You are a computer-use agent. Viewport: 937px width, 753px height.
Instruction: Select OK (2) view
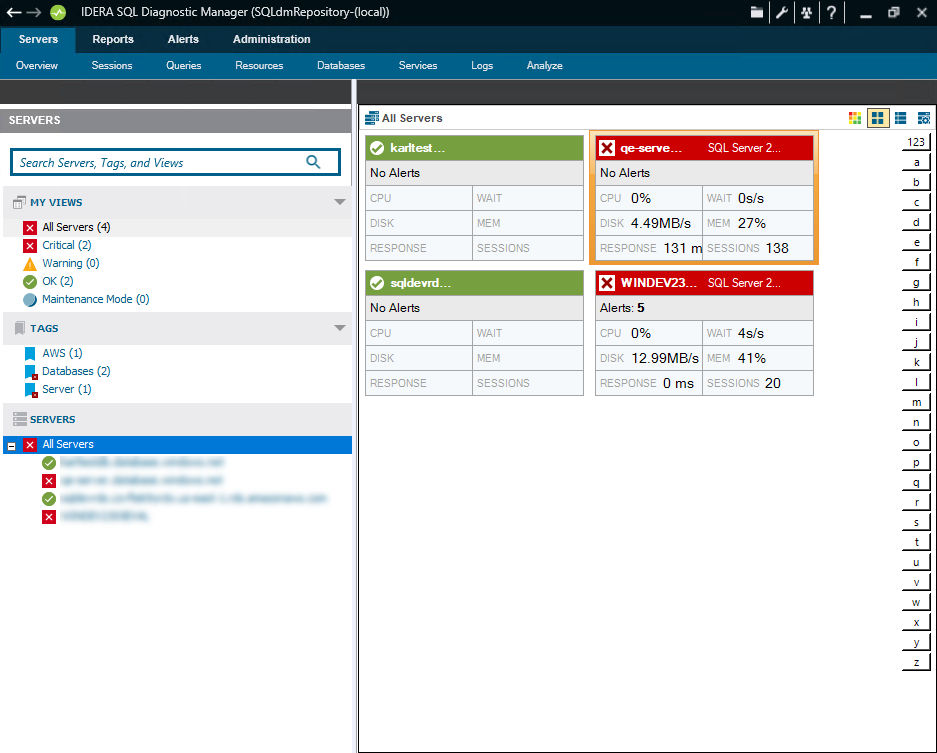pyautogui.click(x=57, y=281)
